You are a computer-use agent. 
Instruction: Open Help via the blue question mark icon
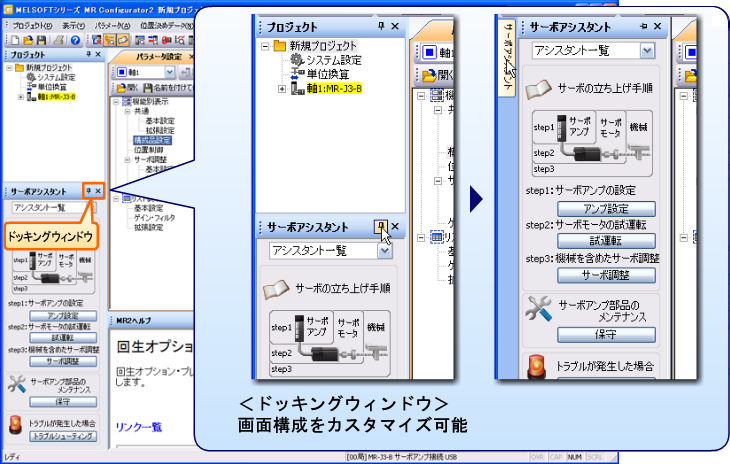pyautogui.click(x=75, y=40)
